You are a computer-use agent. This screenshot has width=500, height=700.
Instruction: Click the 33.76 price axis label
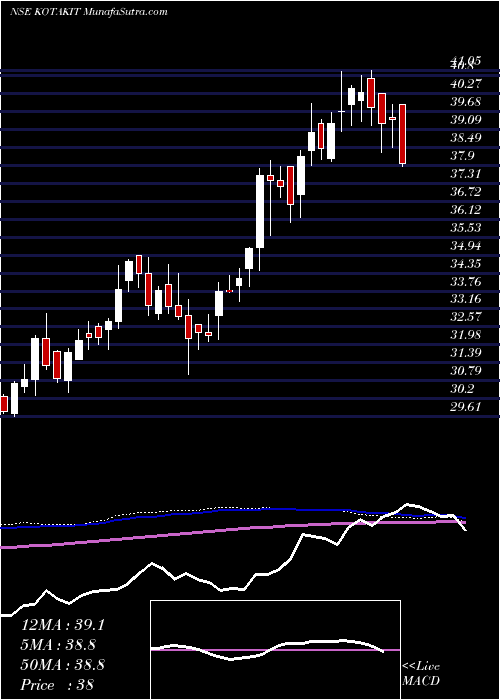click(x=466, y=281)
